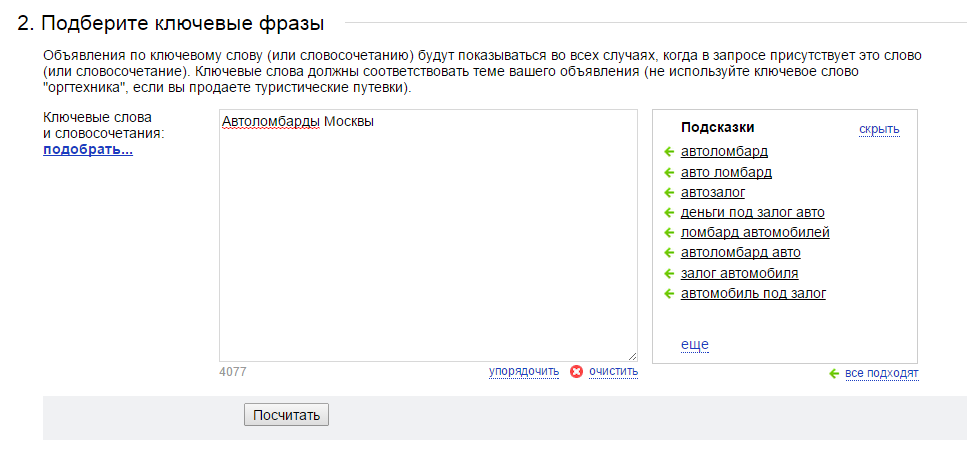This screenshot has height=460, width=967.
Task: Click arrow icon for 'ломбард автомобилей'
Action: [x=669, y=233]
